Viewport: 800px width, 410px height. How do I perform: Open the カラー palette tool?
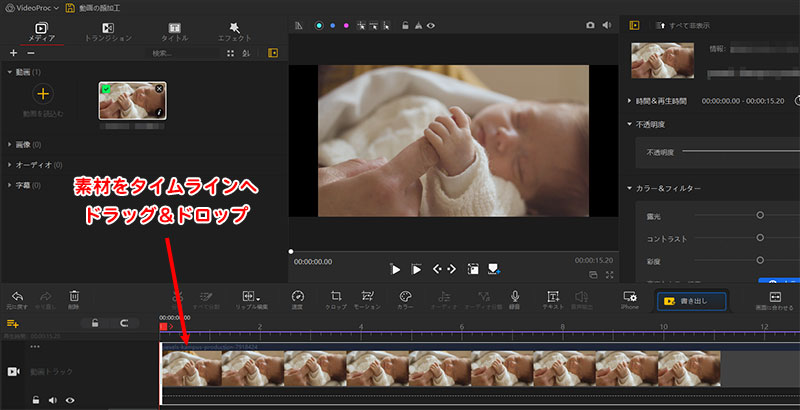click(405, 299)
